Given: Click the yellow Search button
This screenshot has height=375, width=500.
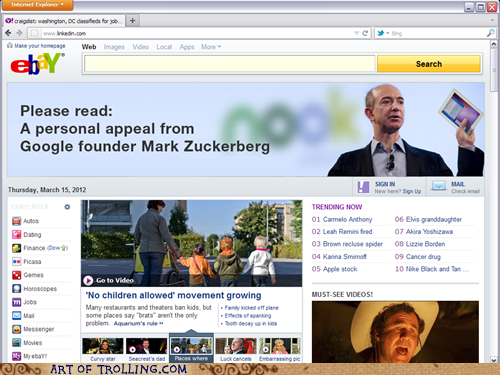Looking at the screenshot, I should click(x=429, y=64).
